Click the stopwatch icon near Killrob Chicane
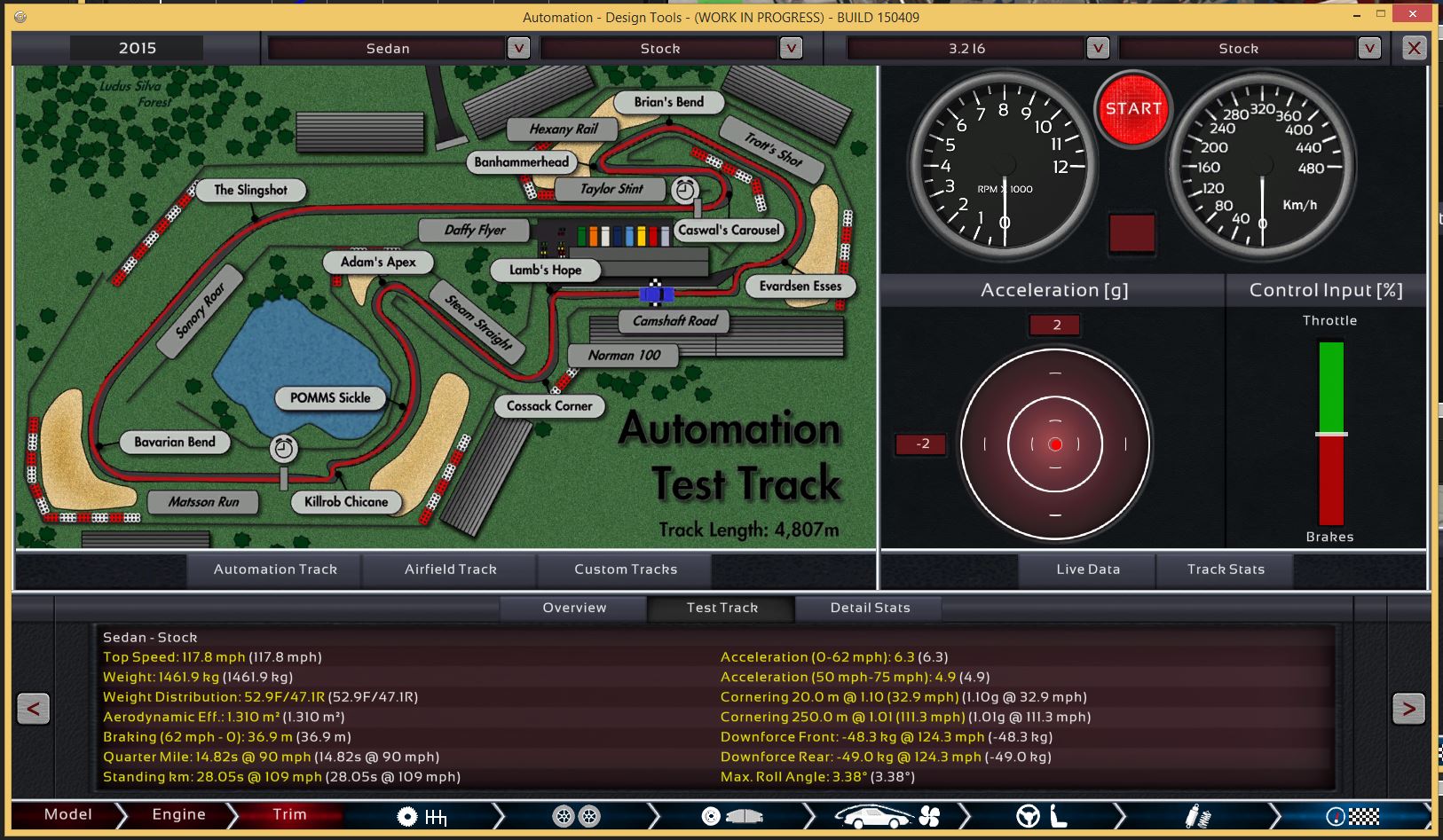 point(283,449)
